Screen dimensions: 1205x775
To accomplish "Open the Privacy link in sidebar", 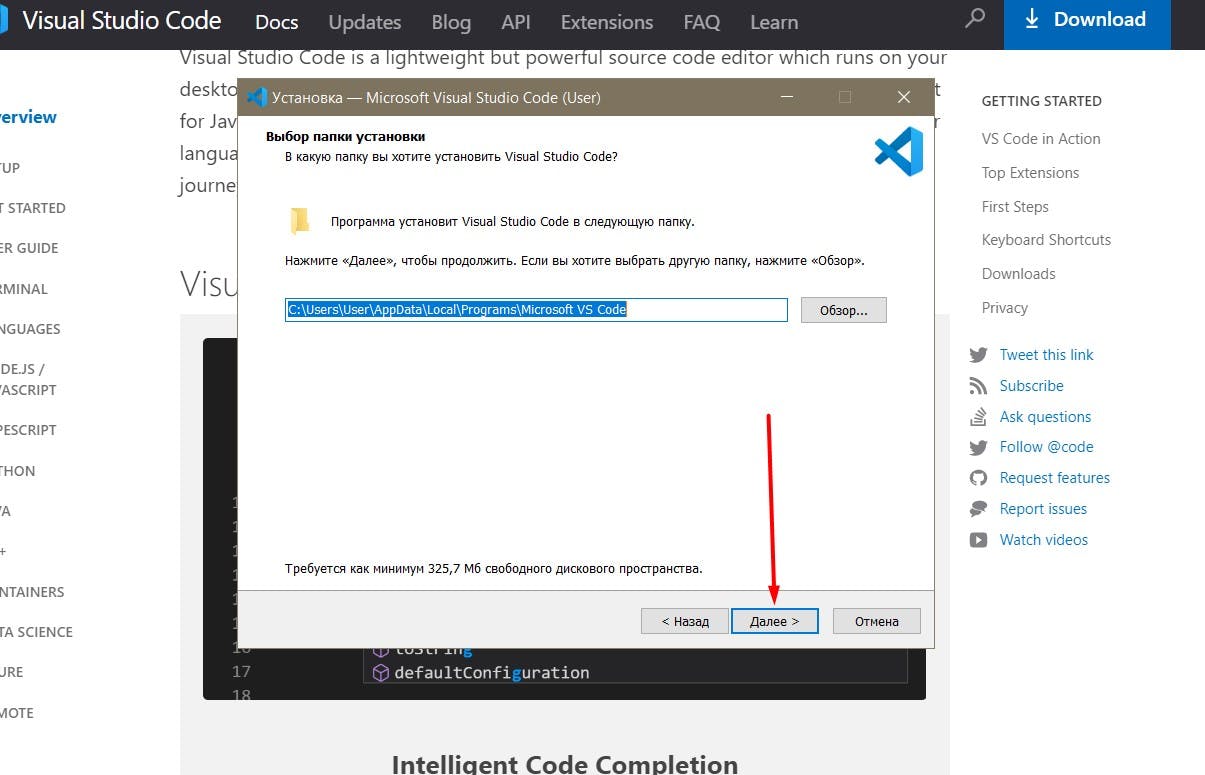I will click(x=1004, y=308).
